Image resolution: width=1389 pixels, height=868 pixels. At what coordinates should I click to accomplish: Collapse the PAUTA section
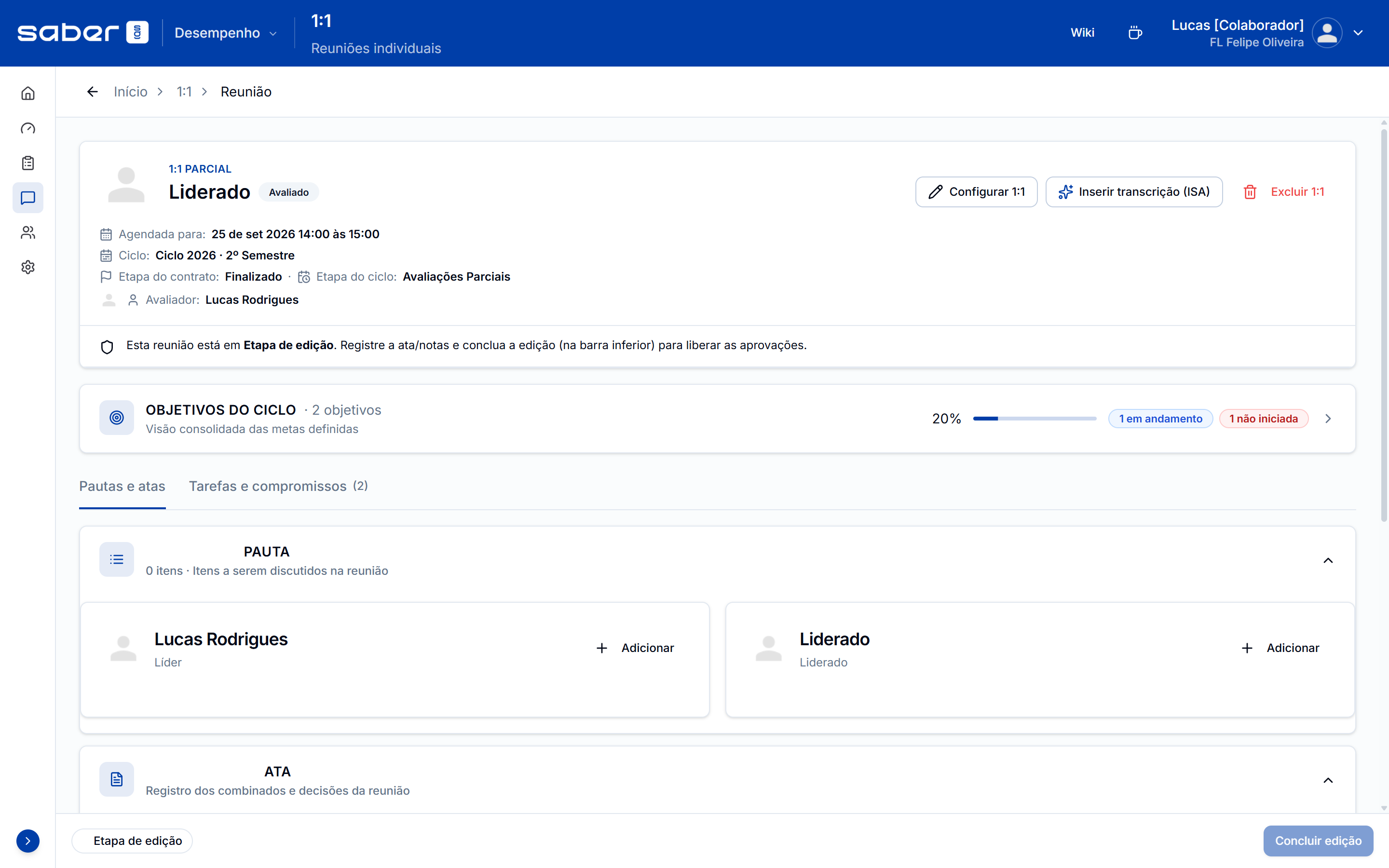[x=1328, y=560]
